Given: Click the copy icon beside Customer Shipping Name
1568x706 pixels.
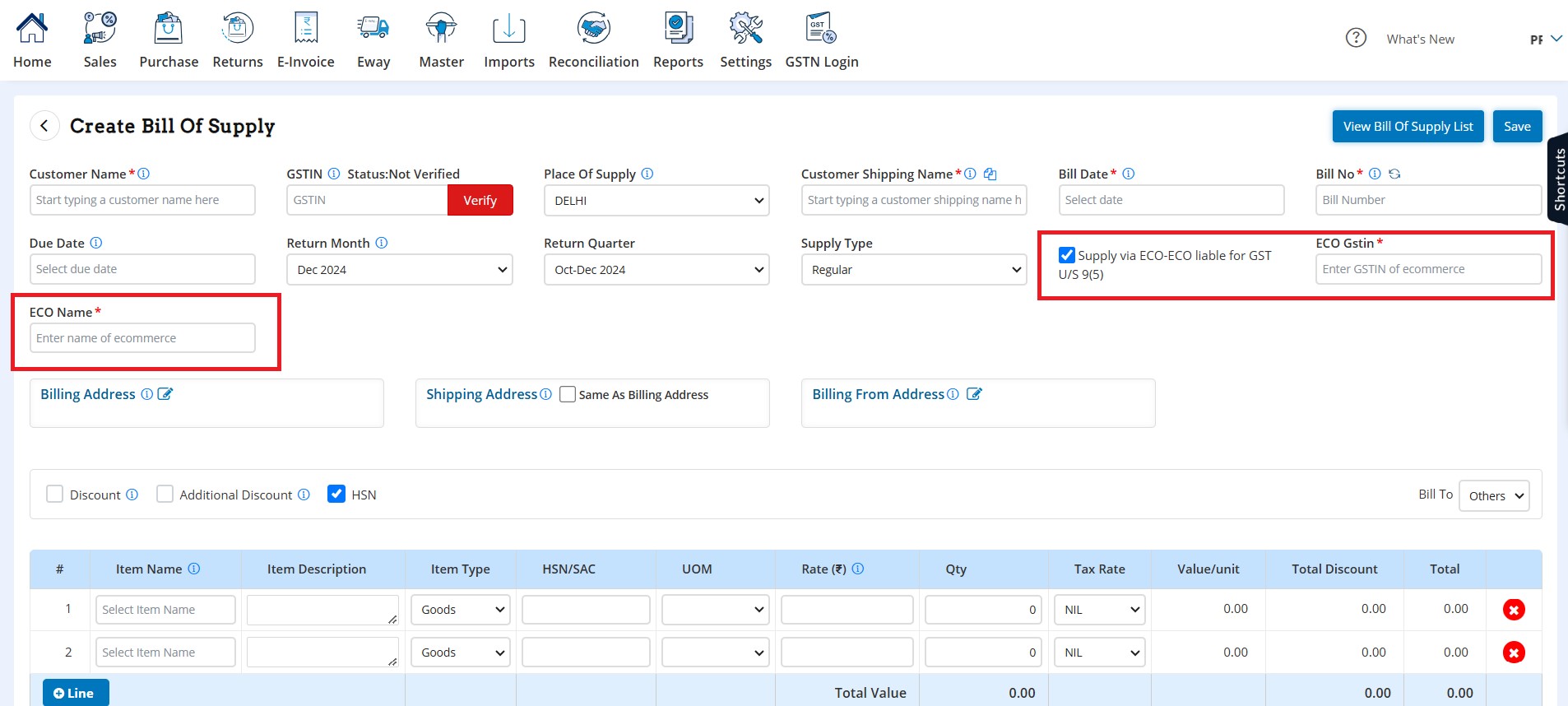Looking at the screenshot, I should click(x=990, y=174).
